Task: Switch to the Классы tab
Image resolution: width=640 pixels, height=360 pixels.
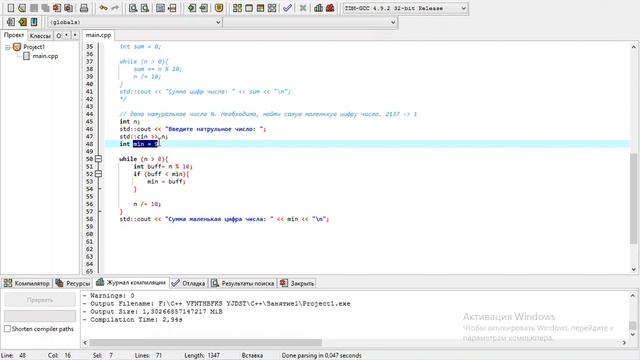Action: pos(40,36)
